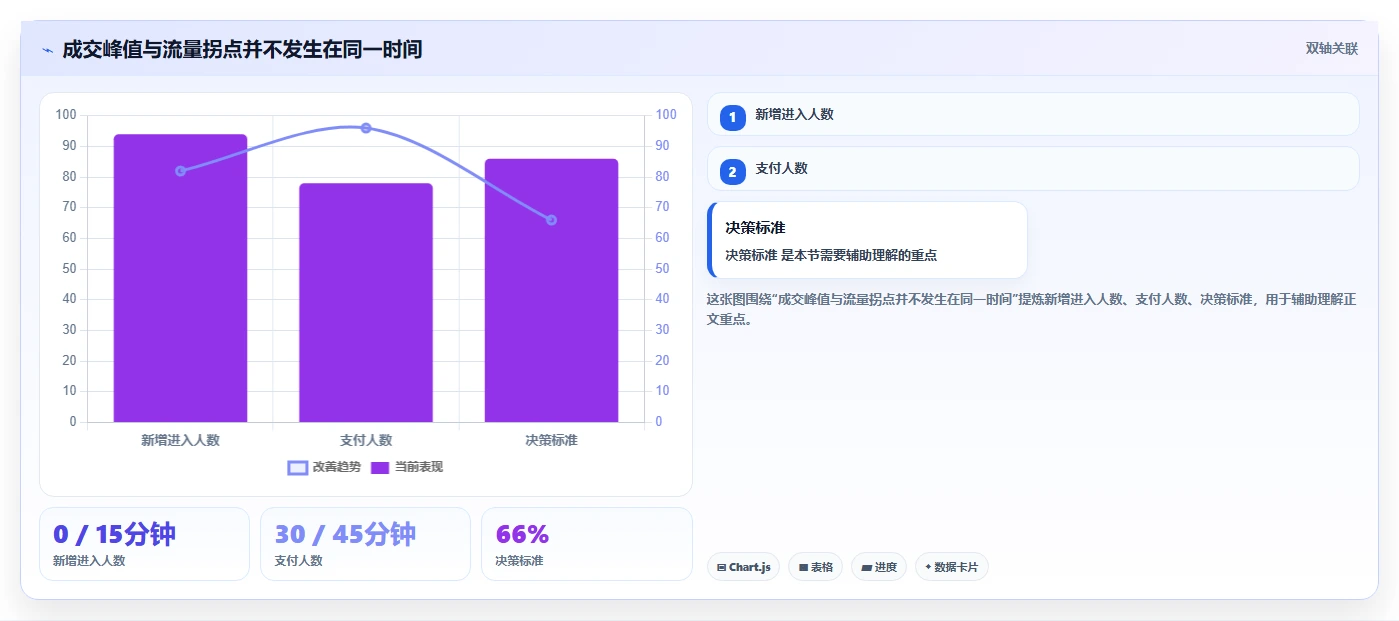Click the 66% stat card

click(x=586, y=544)
